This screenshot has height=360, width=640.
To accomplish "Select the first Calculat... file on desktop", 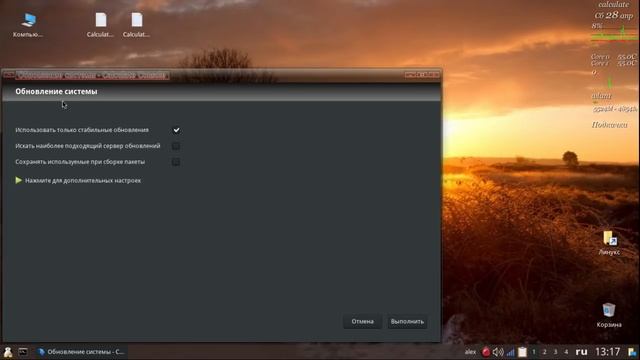I will tap(100, 25).
